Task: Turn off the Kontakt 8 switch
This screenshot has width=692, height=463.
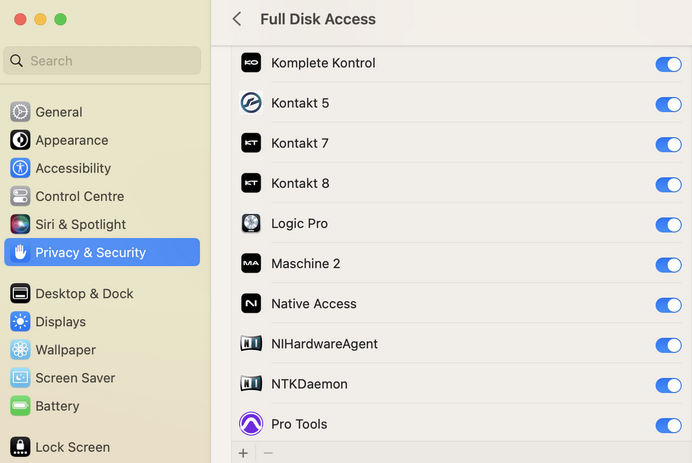Action: [x=668, y=184]
